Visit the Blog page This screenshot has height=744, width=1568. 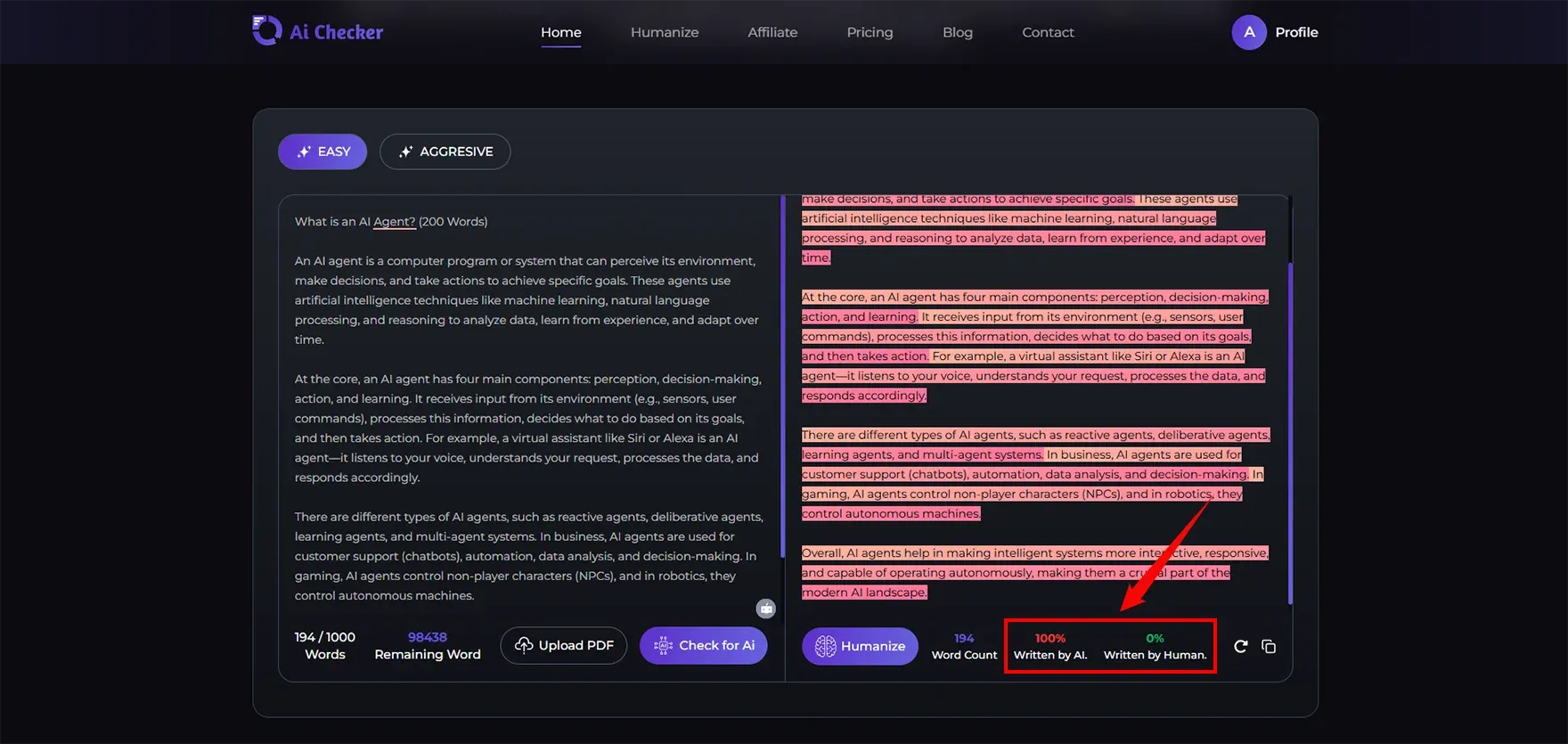pyautogui.click(x=958, y=32)
